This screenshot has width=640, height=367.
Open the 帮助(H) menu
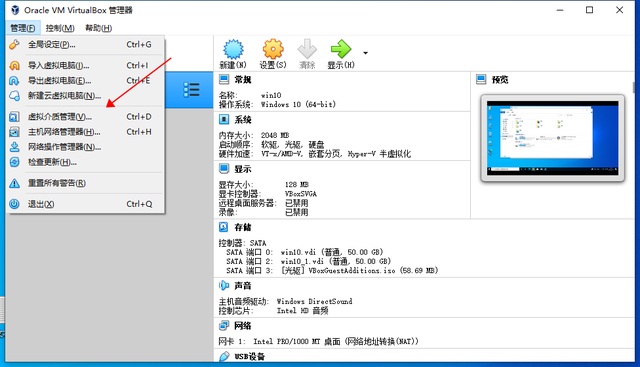coord(98,28)
